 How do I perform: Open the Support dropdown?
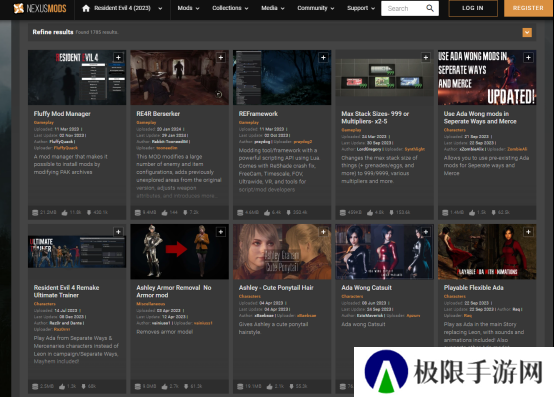pyautogui.click(x=361, y=8)
